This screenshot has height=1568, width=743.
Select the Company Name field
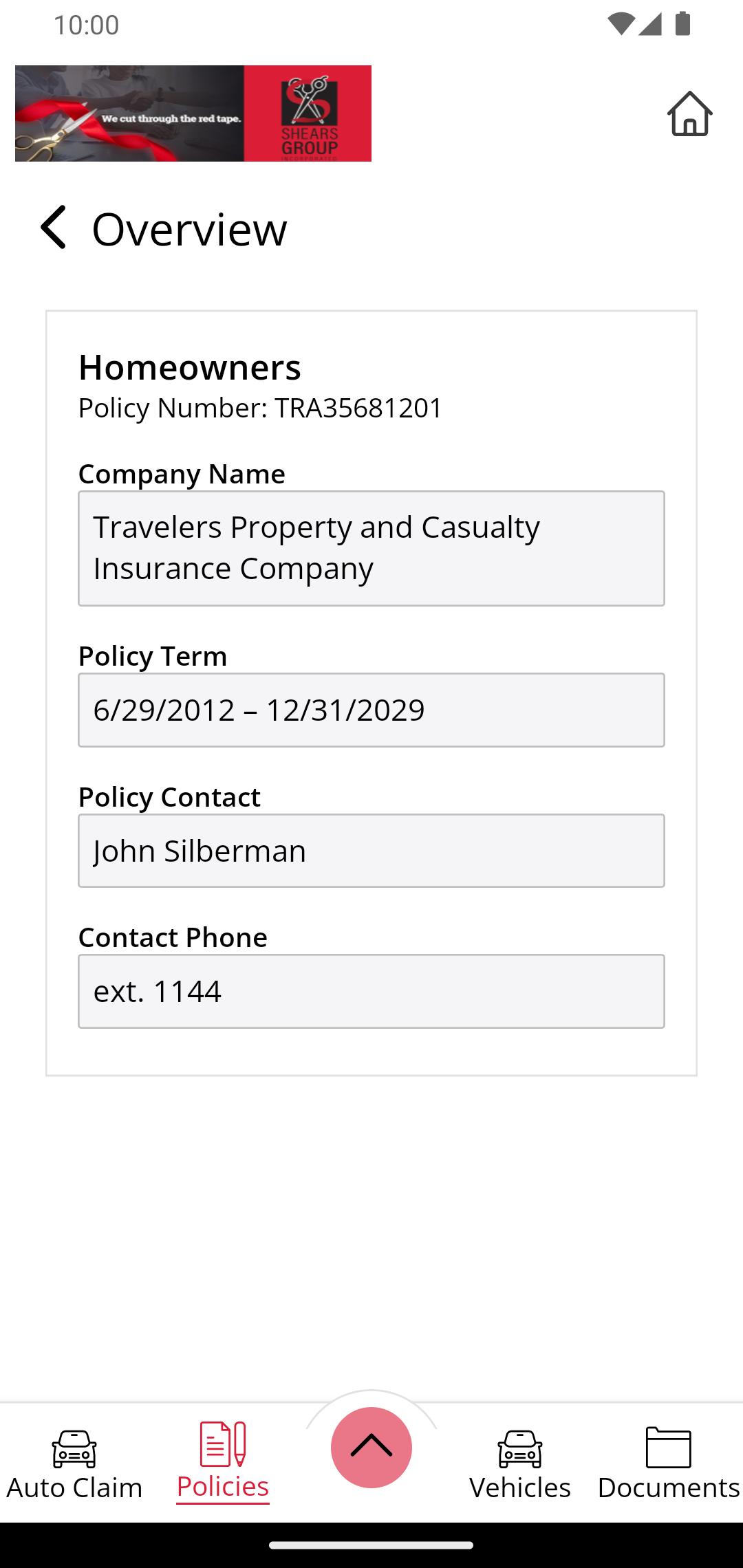(371, 548)
